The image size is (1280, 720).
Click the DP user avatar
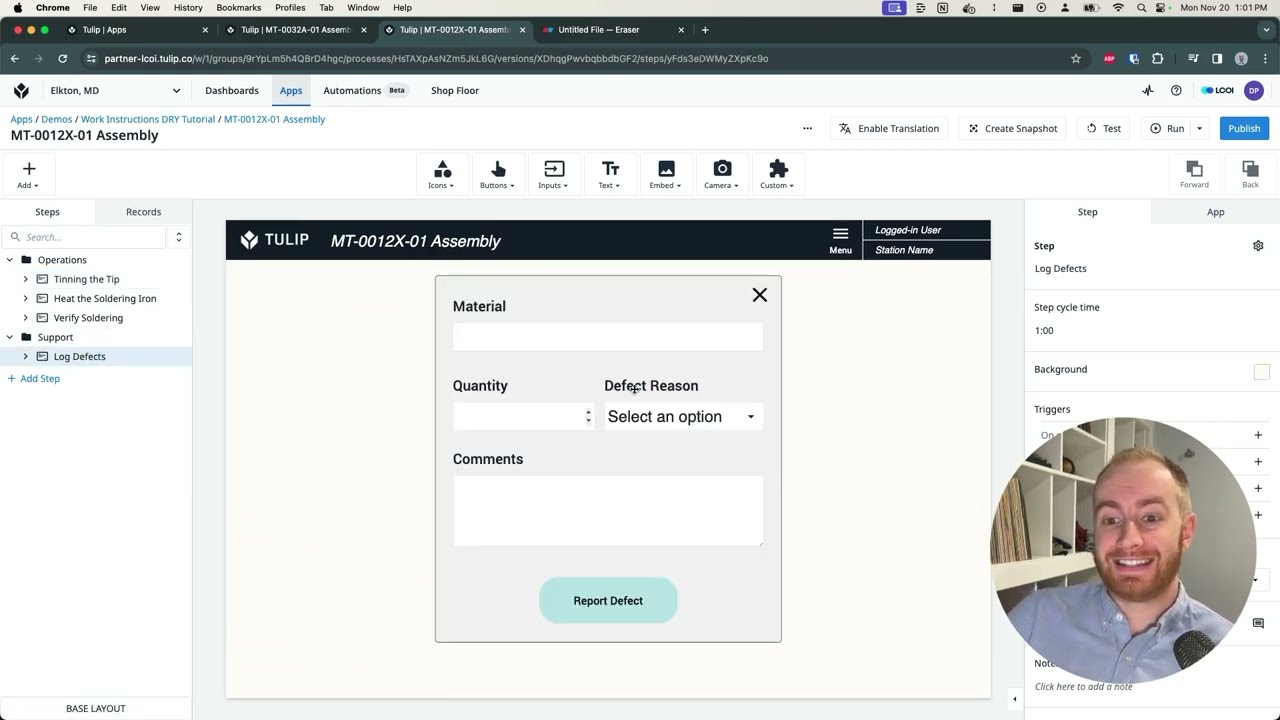click(1254, 90)
